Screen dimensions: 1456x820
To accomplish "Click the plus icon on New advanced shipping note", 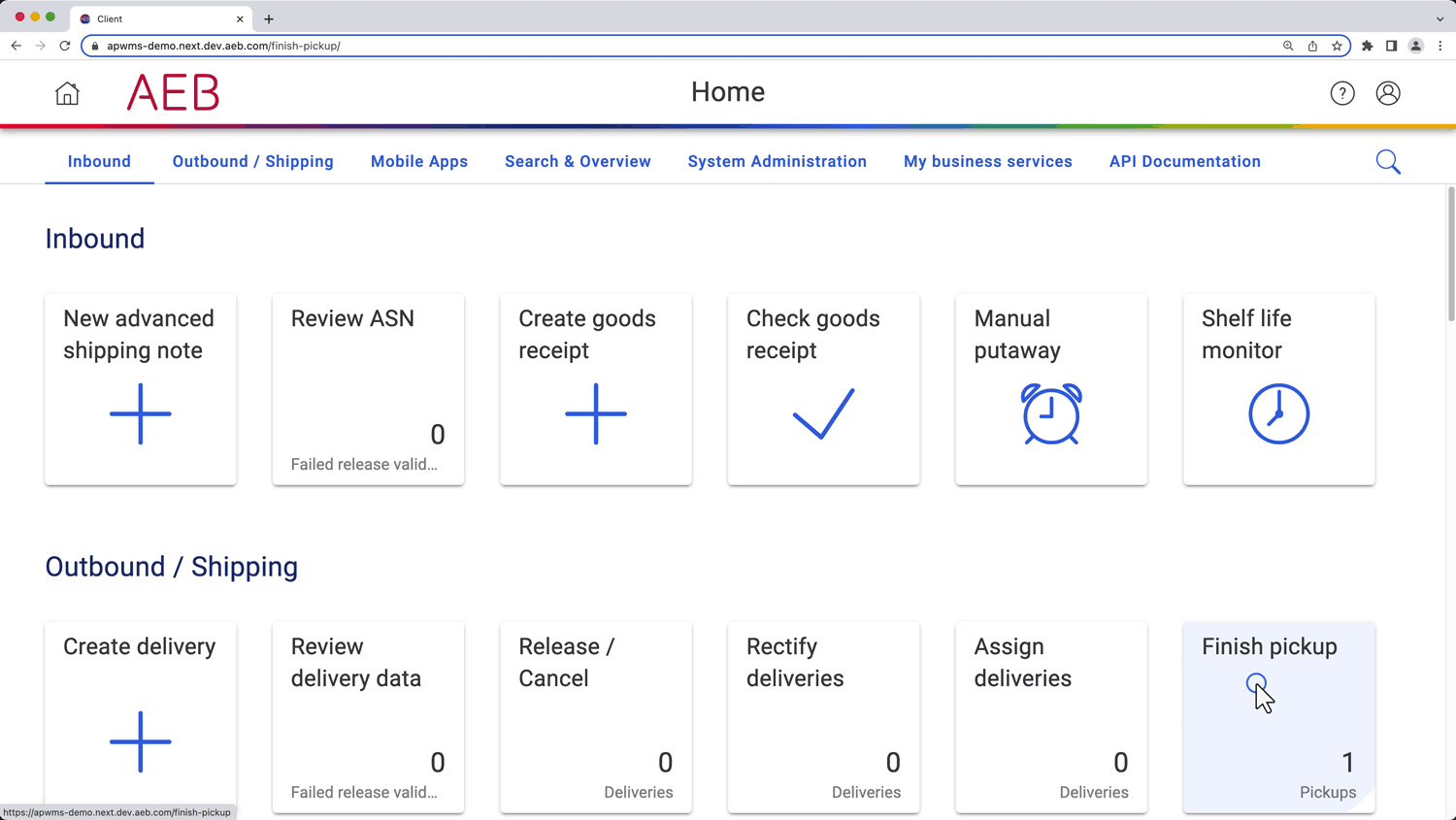I will pyautogui.click(x=140, y=414).
